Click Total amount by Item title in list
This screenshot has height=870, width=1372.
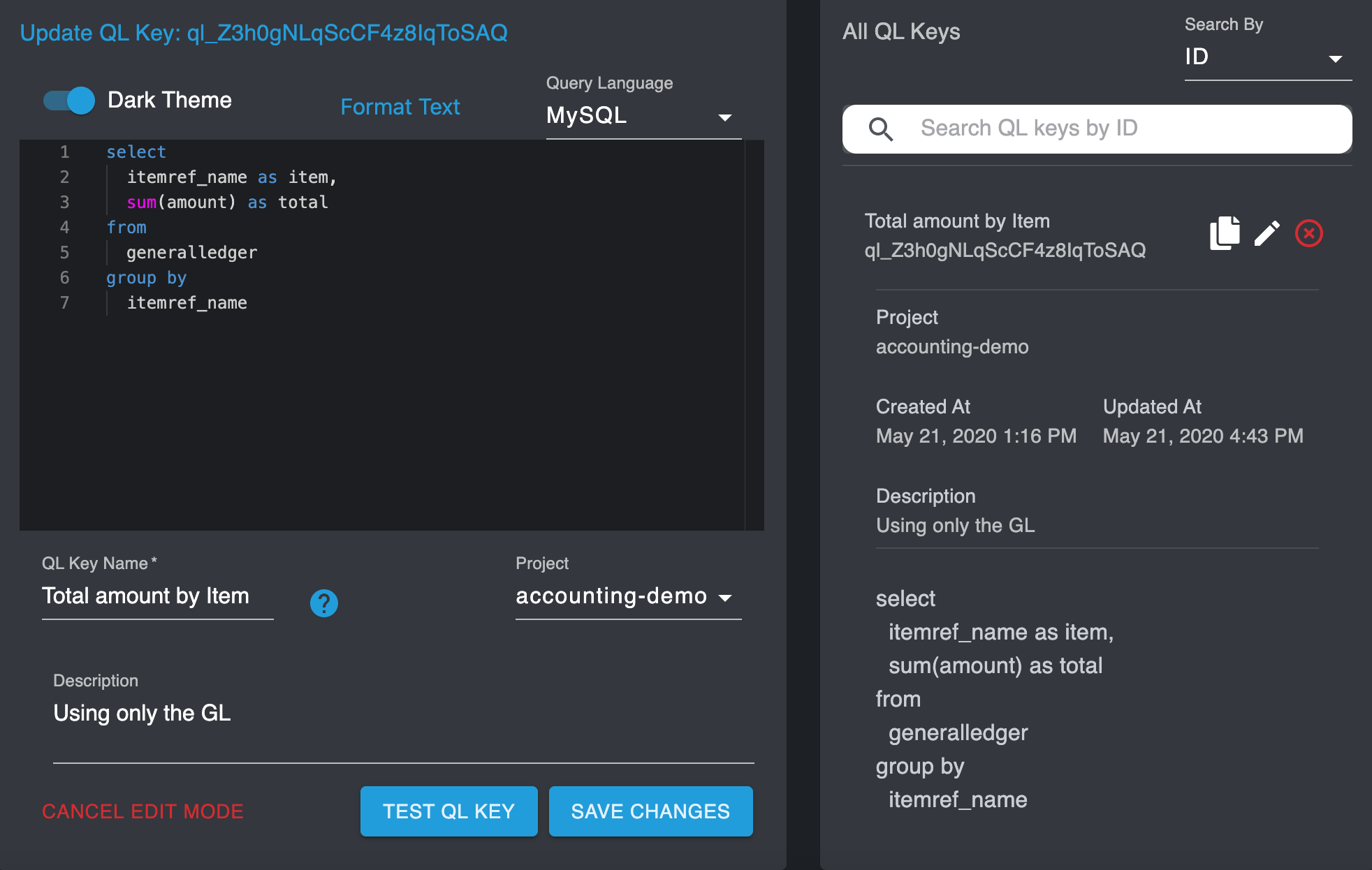click(x=957, y=221)
